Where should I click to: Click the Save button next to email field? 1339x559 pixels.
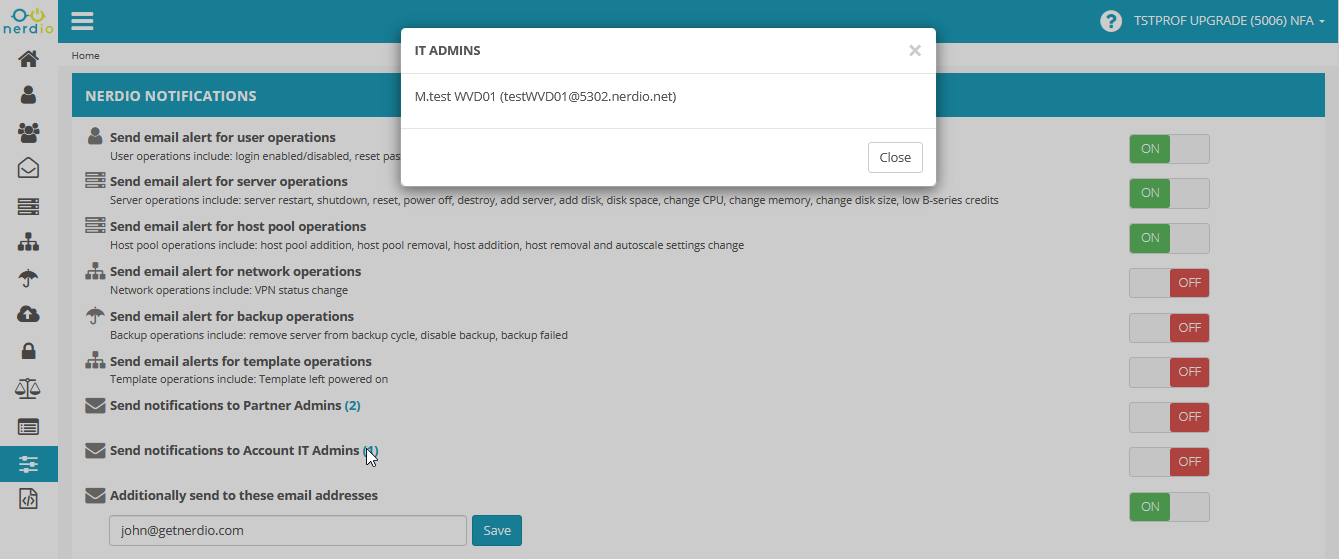tap(497, 530)
